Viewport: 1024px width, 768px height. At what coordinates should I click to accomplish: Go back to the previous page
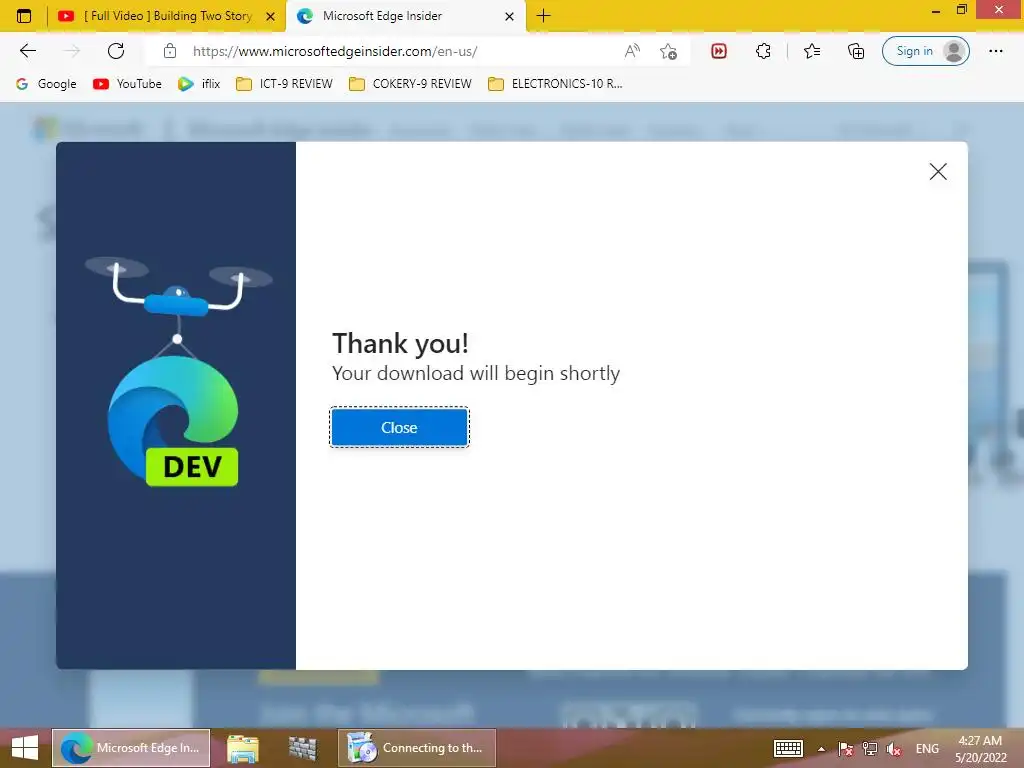pos(27,51)
